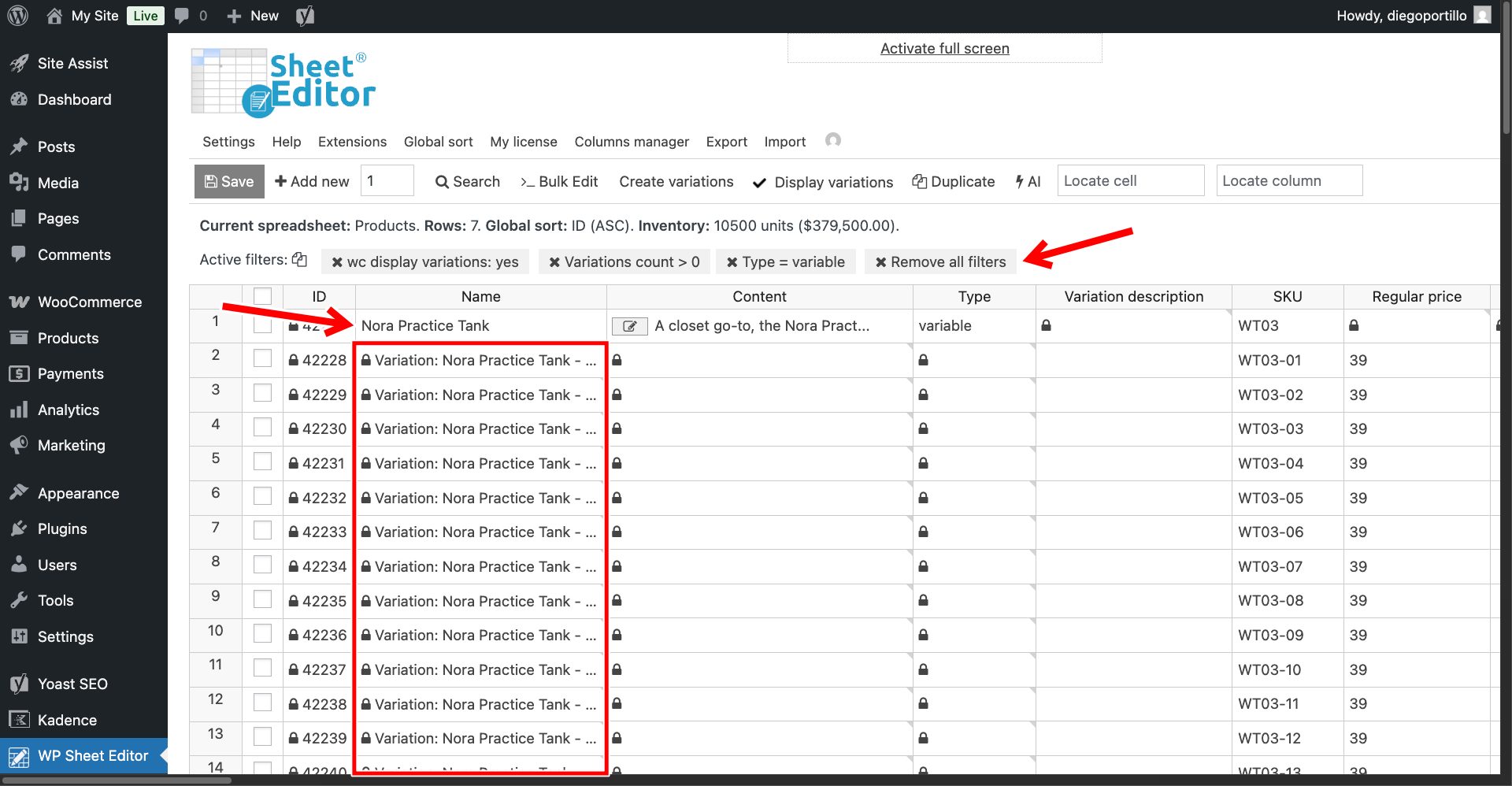Click the comments bubble icon in admin bar
This screenshot has height=786, width=1512.
[x=182, y=16]
